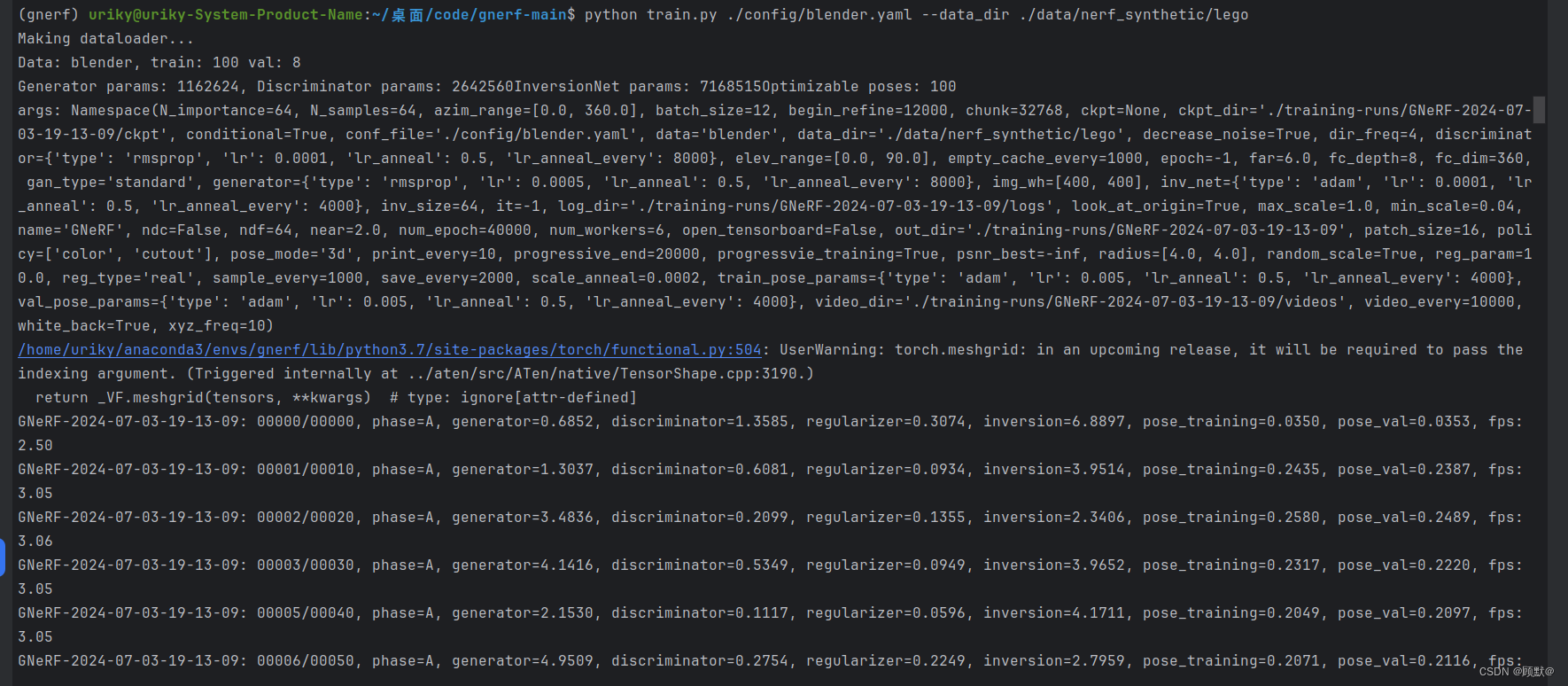1568x686 pixels.
Task: Click the command text 'python train.py'
Action: (651, 15)
